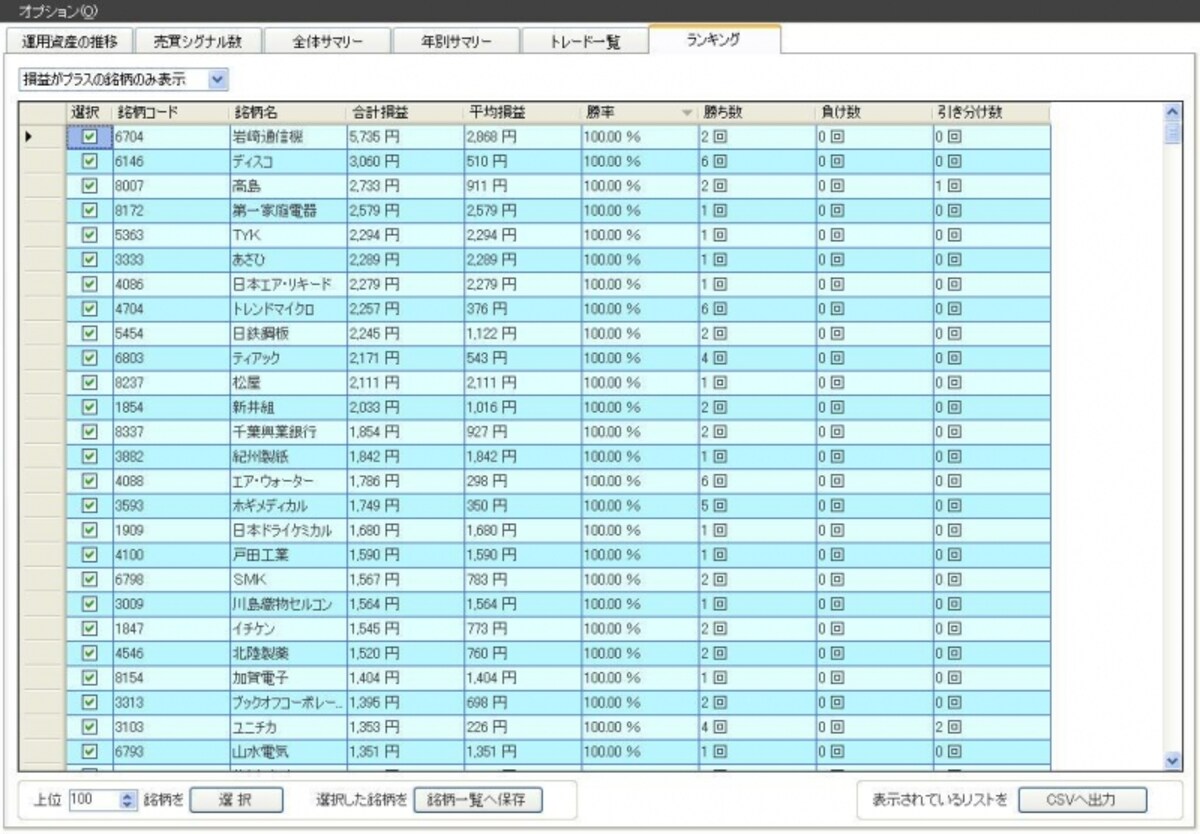This screenshot has width=1200, height=834.
Task: Click the 選択 button
Action: click(x=237, y=800)
